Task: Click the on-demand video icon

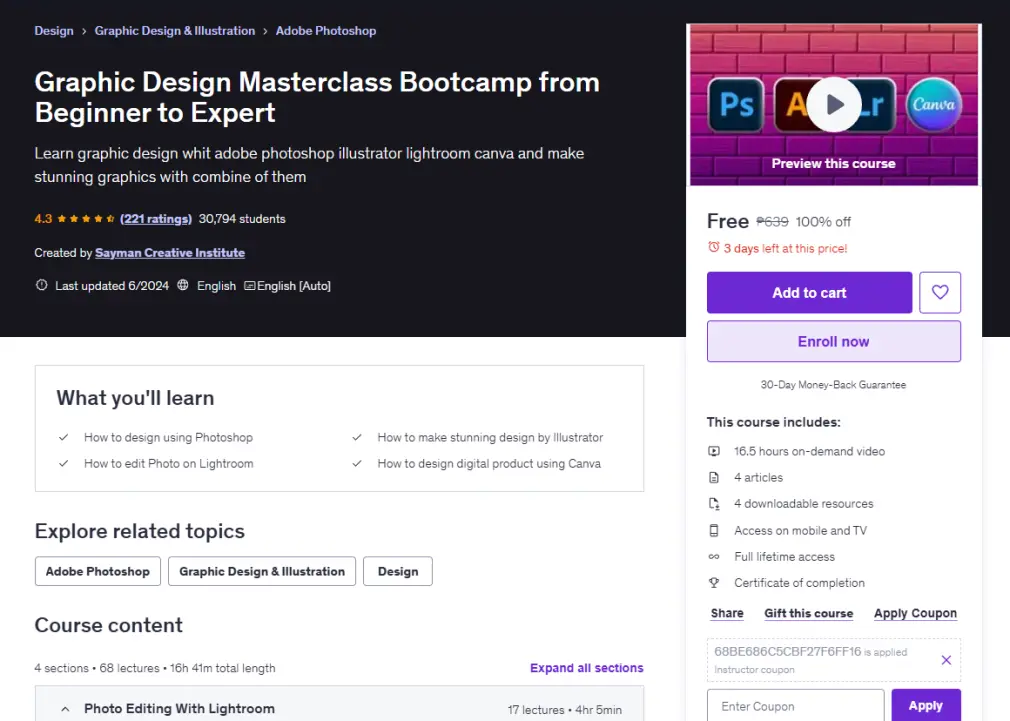Action: click(714, 452)
